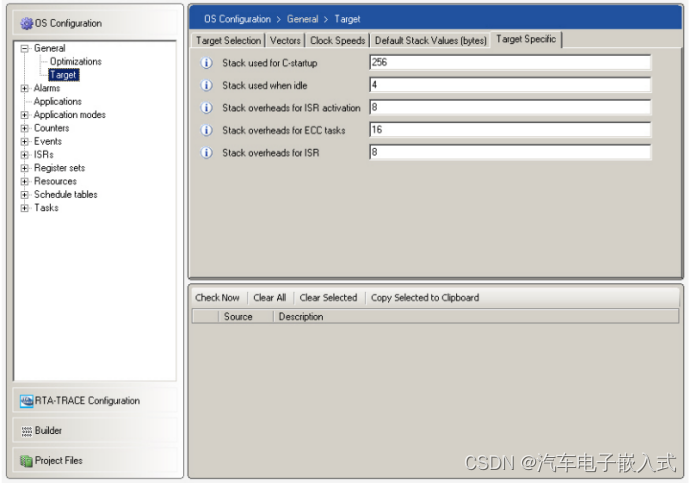
Task: Select Schedule tables label in tree
Action: (66, 195)
